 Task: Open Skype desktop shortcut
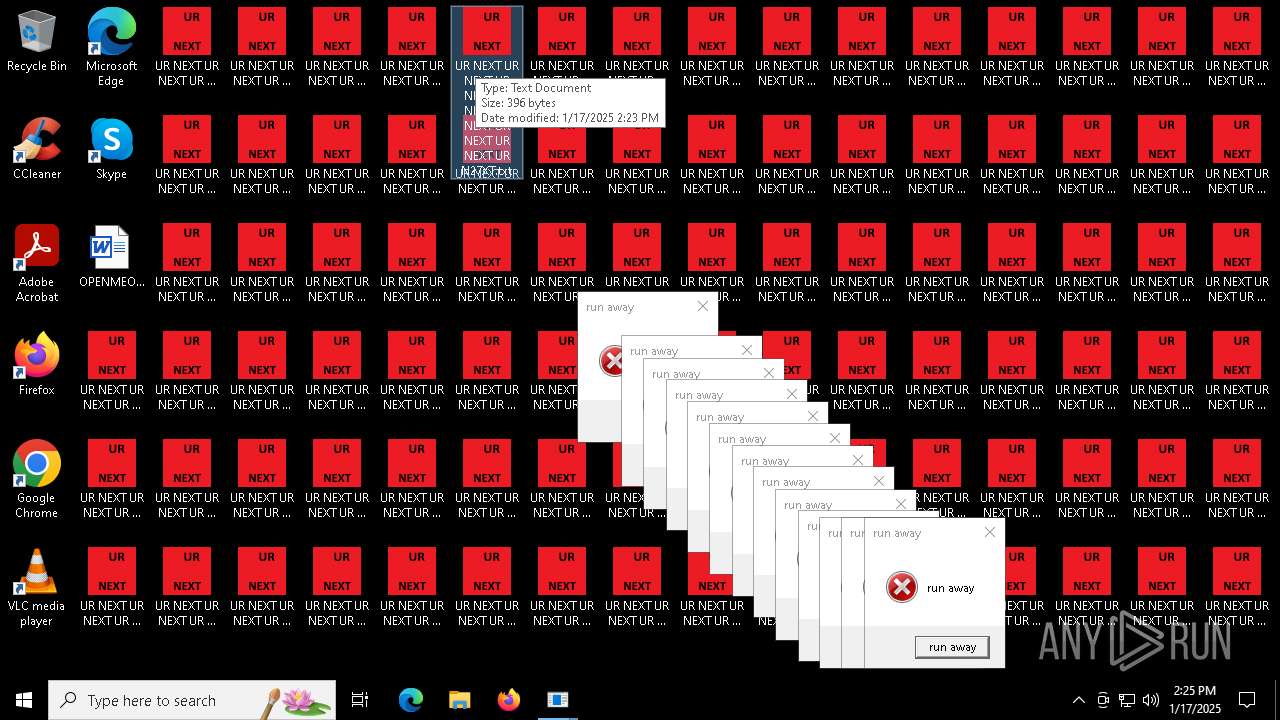pos(111,149)
